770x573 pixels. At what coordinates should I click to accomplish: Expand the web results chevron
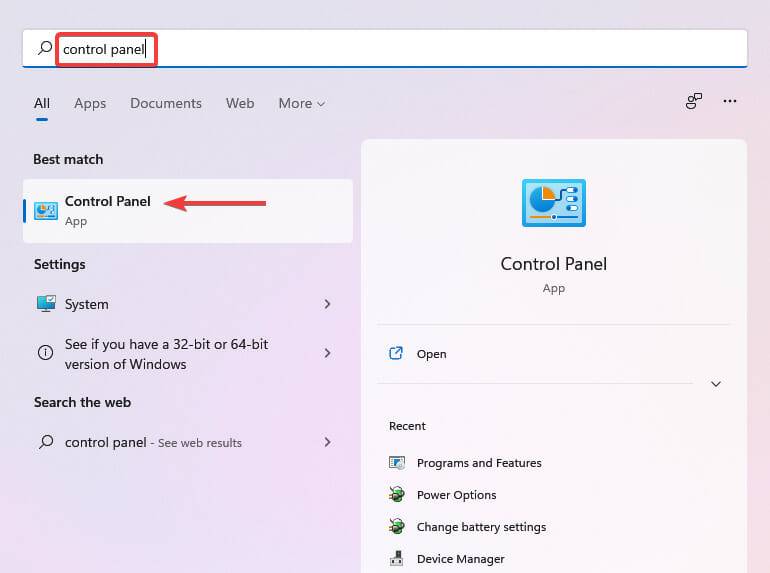(x=327, y=442)
